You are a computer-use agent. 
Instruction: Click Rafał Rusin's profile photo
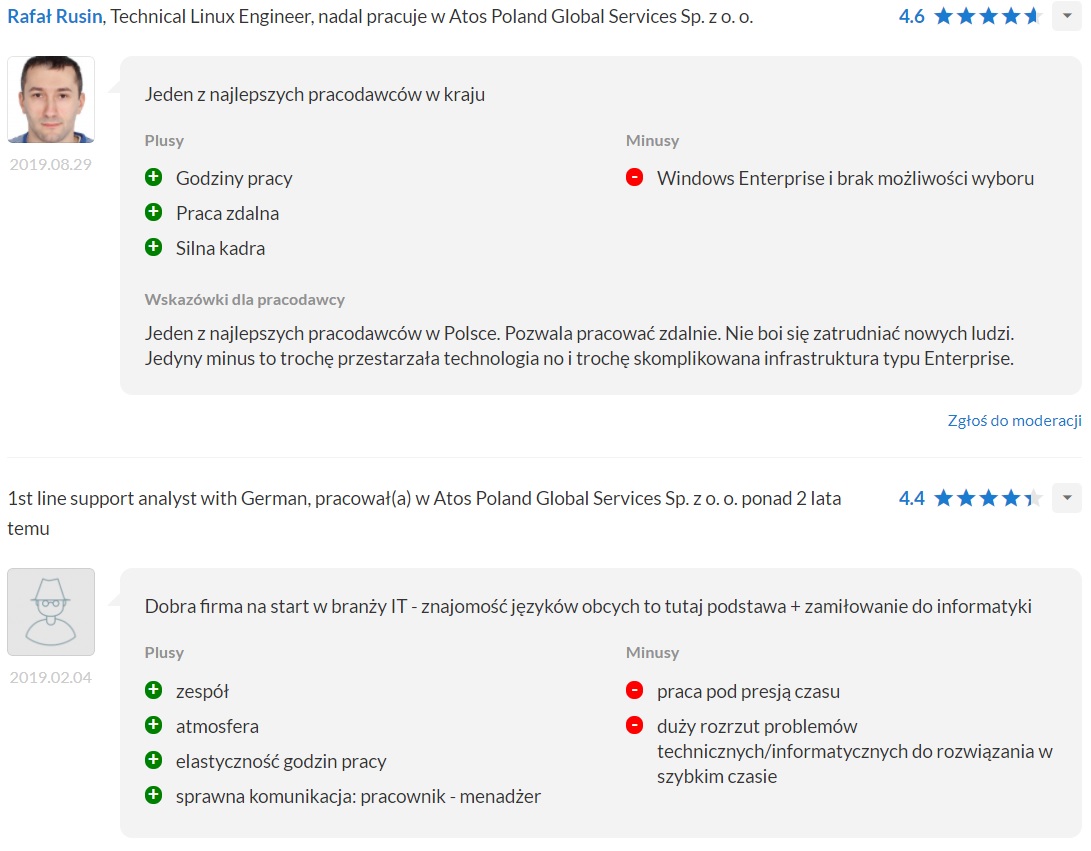tap(51, 100)
